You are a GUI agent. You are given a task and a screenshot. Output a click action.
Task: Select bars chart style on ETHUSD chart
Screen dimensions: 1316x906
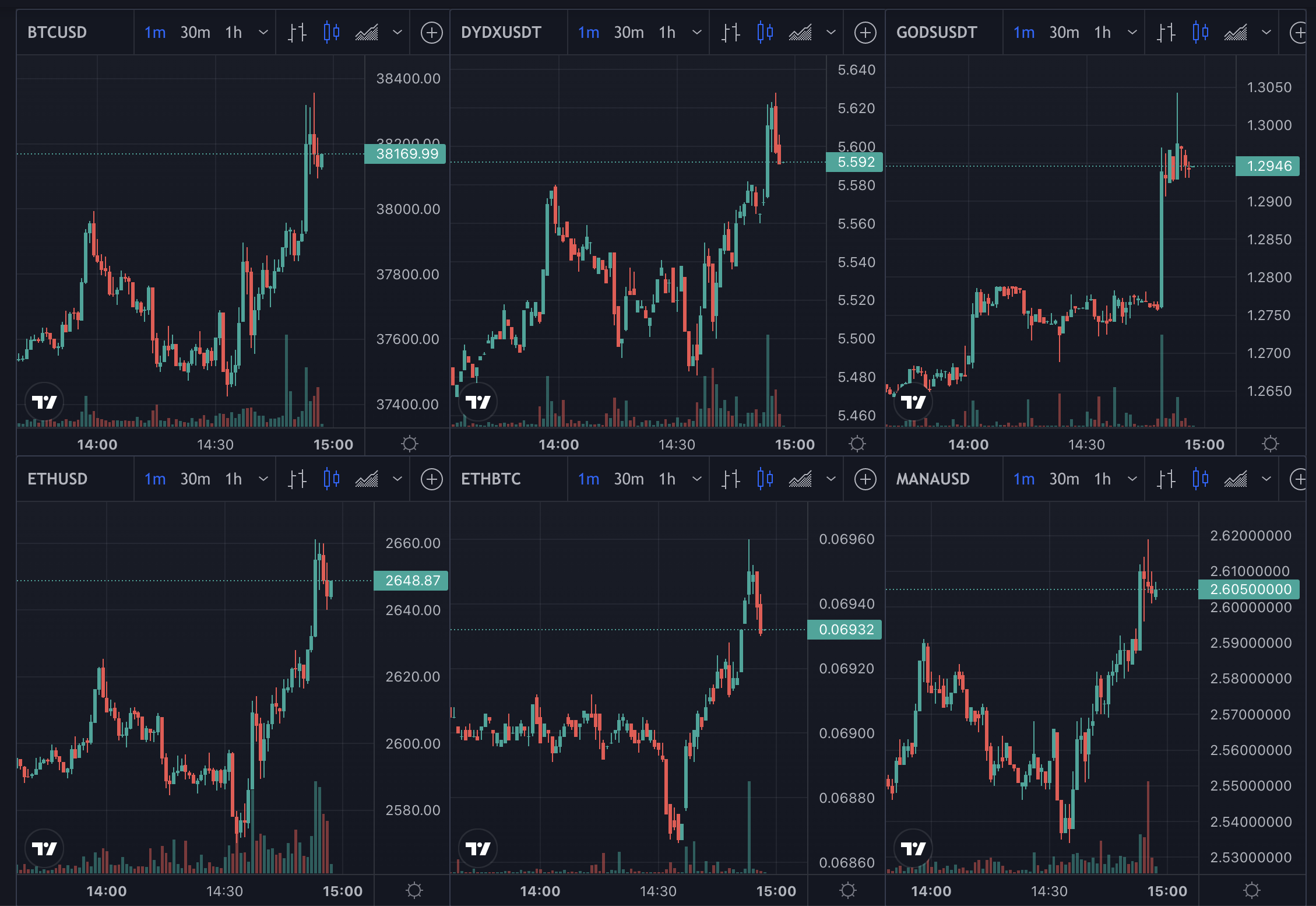click(x=297, y=479)
